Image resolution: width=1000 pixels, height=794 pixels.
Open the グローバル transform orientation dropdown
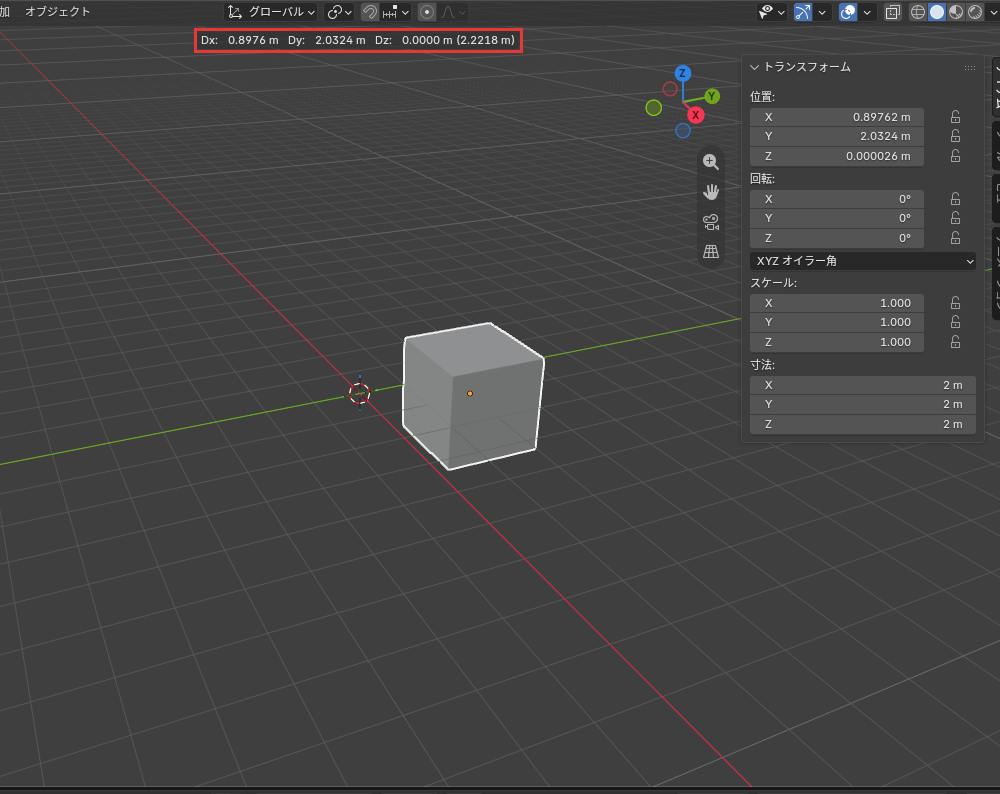272,12
